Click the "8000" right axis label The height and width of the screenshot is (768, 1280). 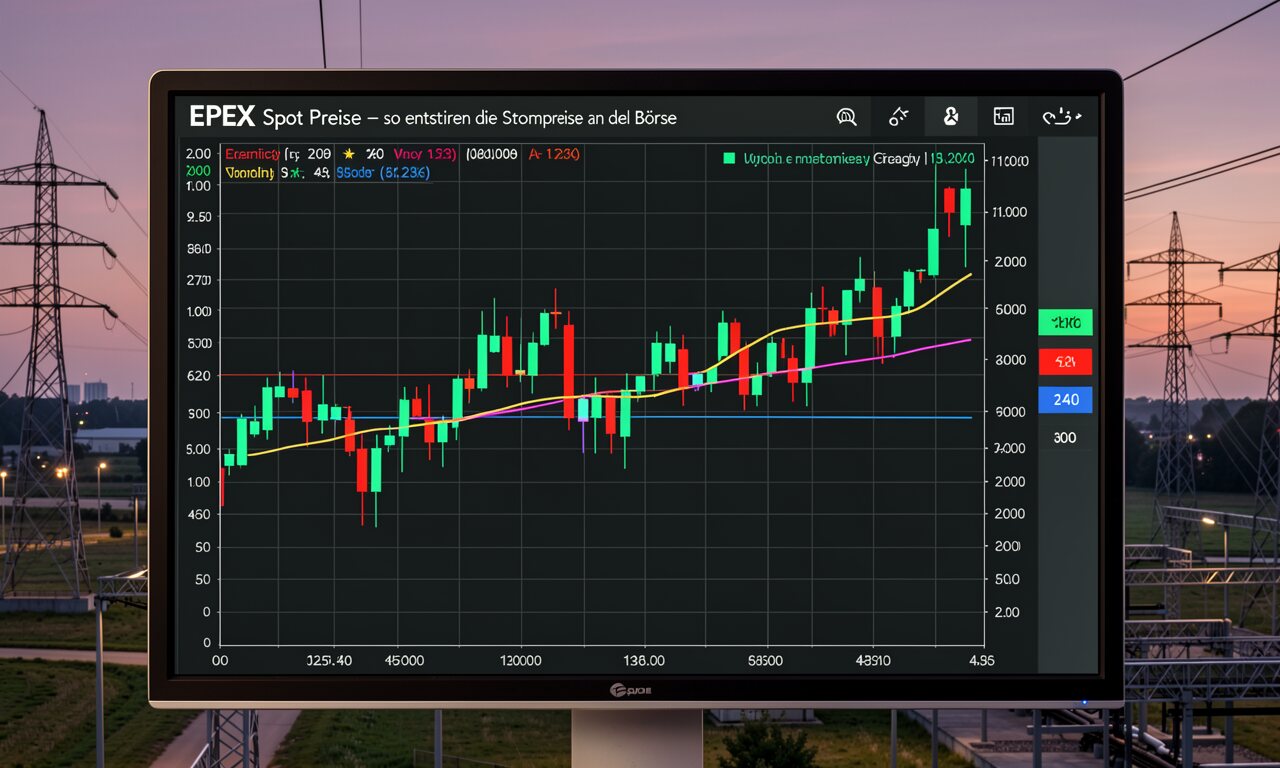(x=1010, y=360)
